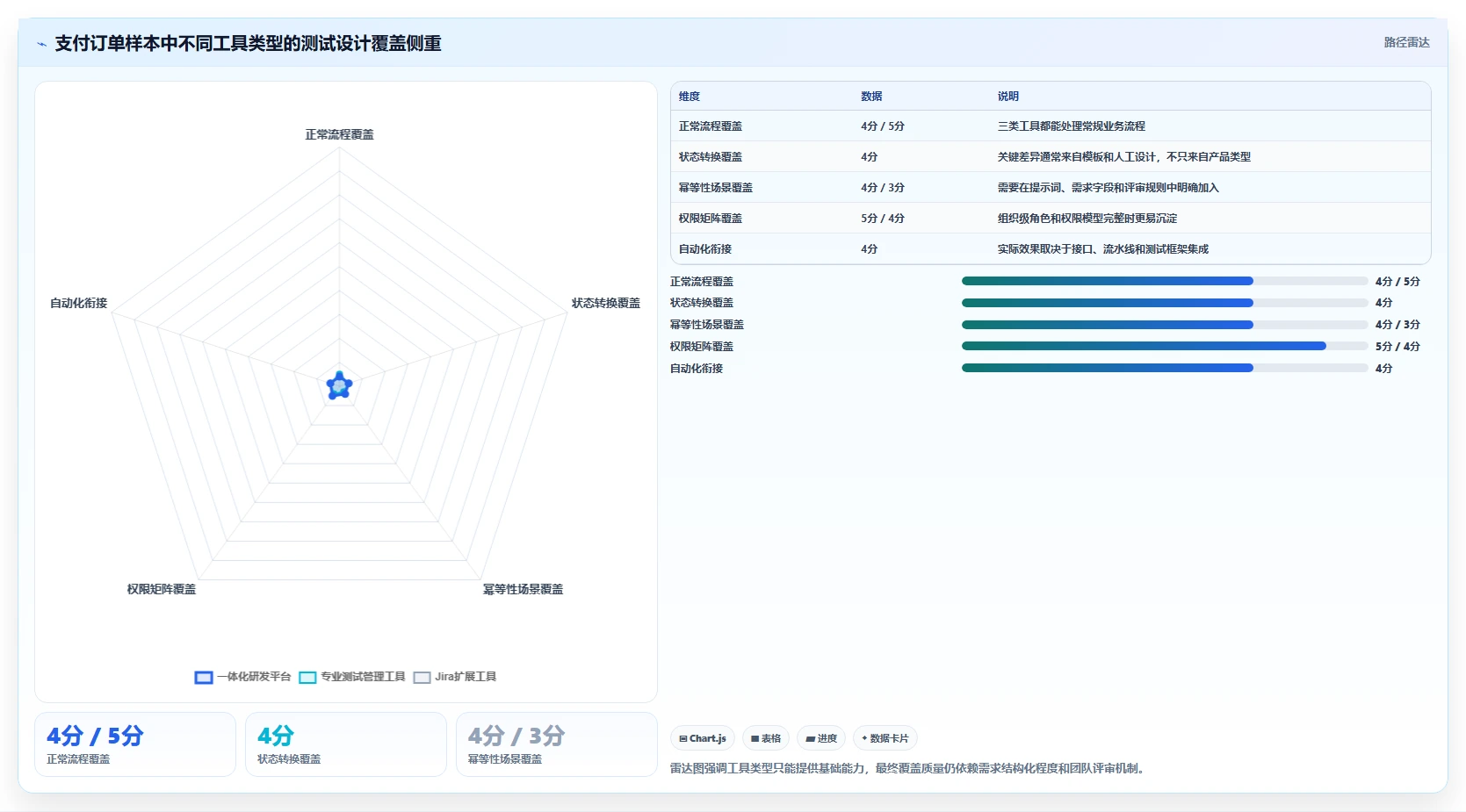Click the 一体化研发平台 blue legend swatch
Screen dimensions: 1466x812
tap(204, 678)
